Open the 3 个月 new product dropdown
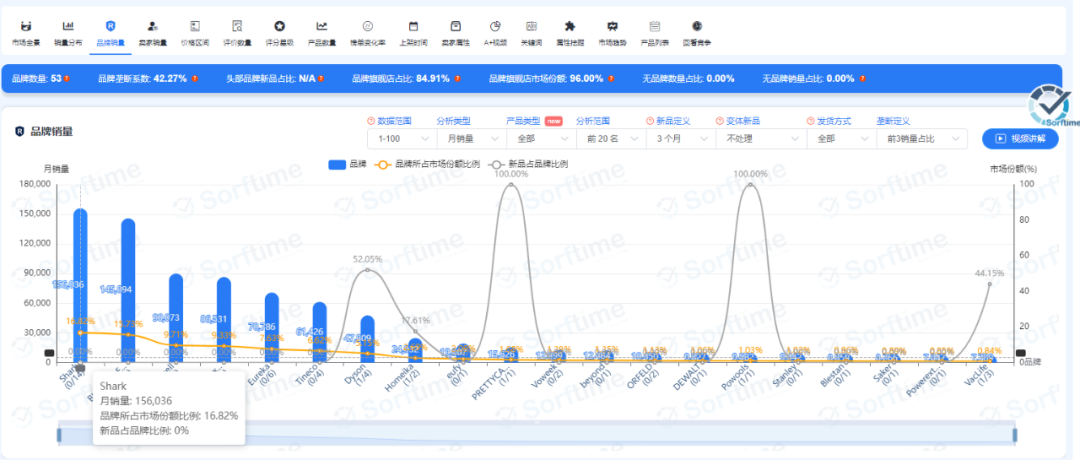This screenshot has height=460, width=1080. pos(681,138)
